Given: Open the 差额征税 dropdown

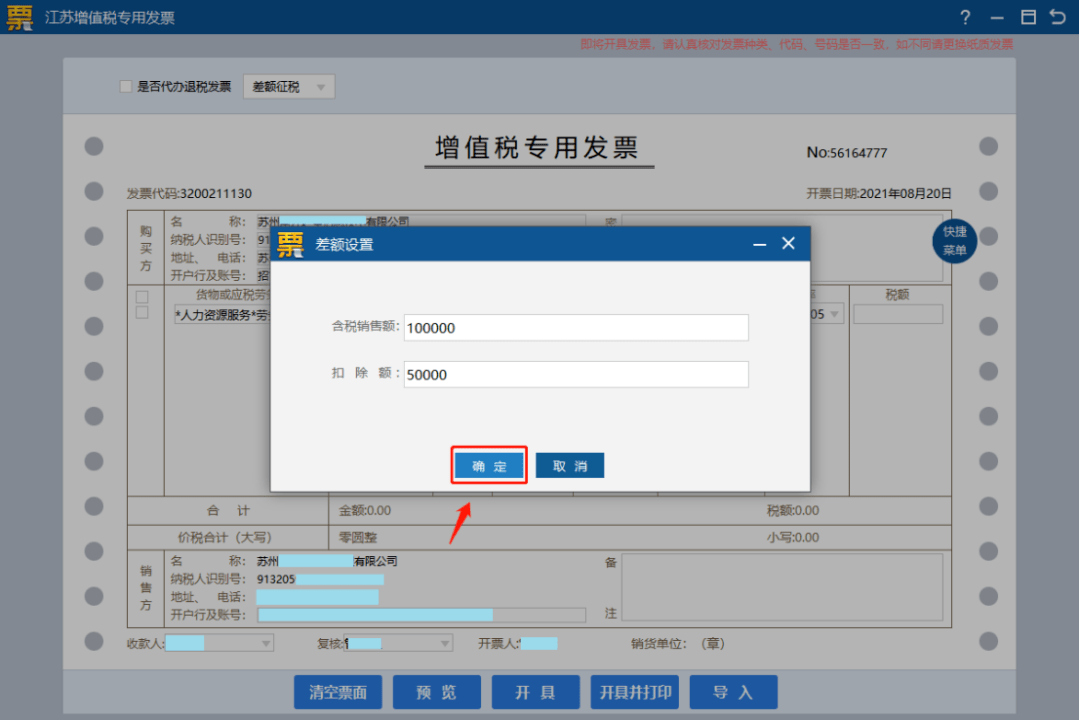Looking at the screenshot, I should [x=289, y=87].
